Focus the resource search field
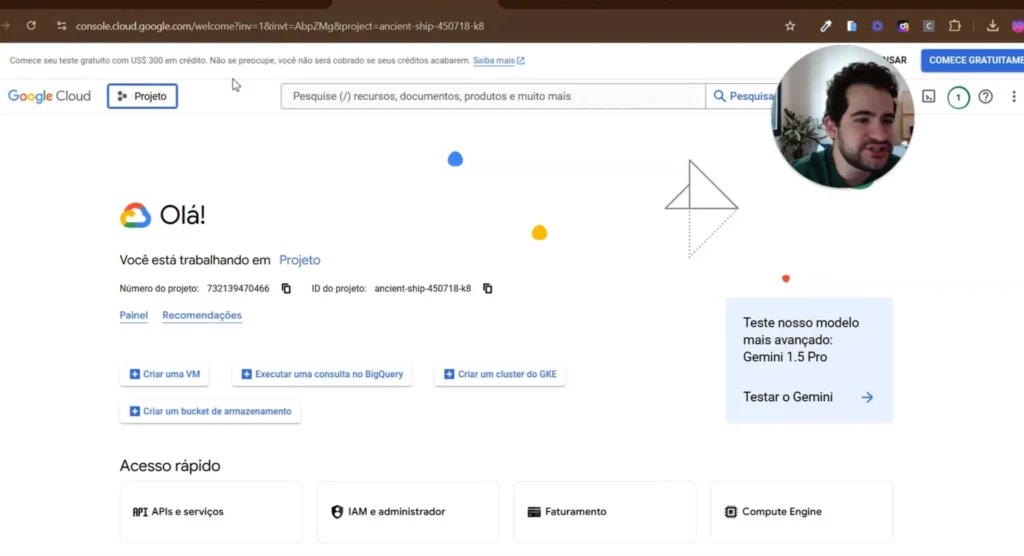 pos(493,96)
